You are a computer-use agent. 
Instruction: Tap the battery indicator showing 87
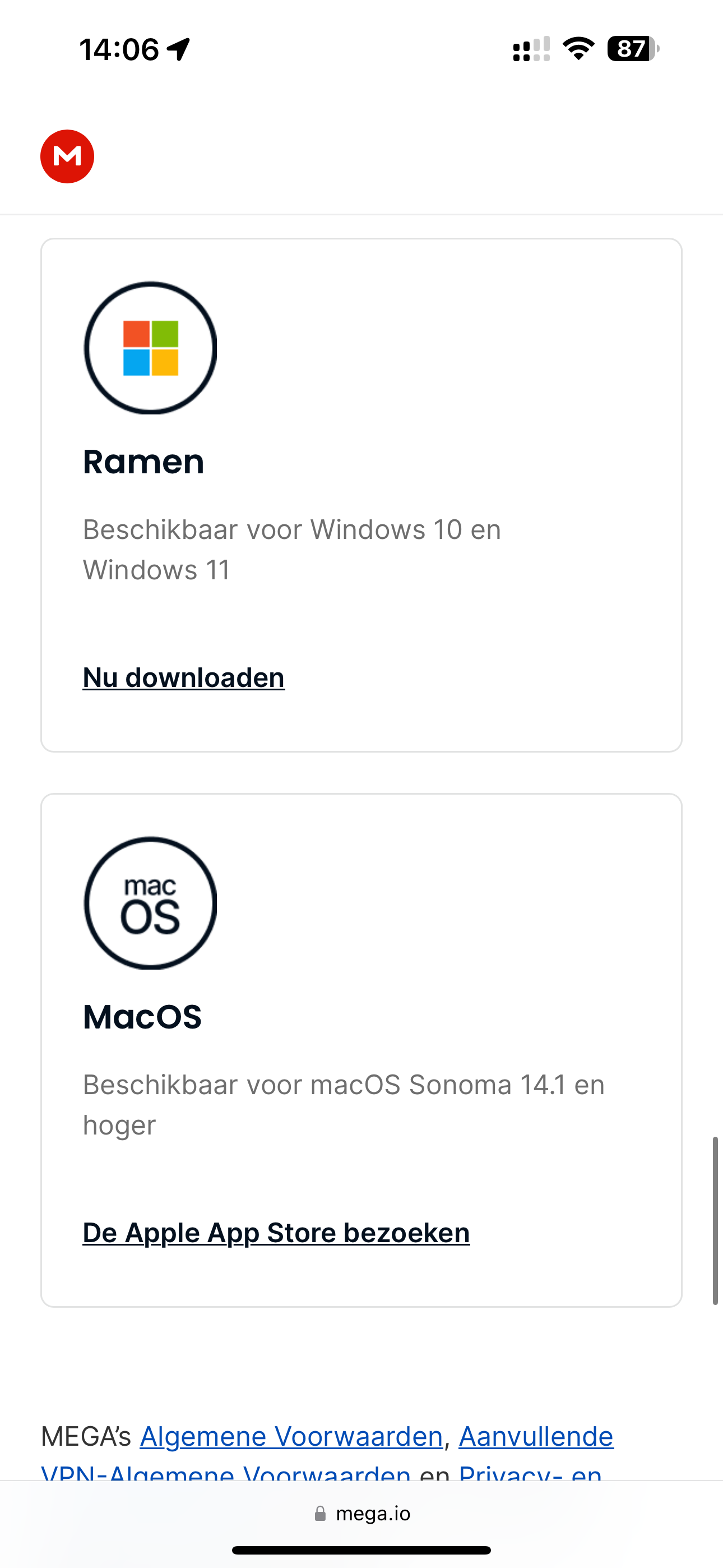point(633,49)
